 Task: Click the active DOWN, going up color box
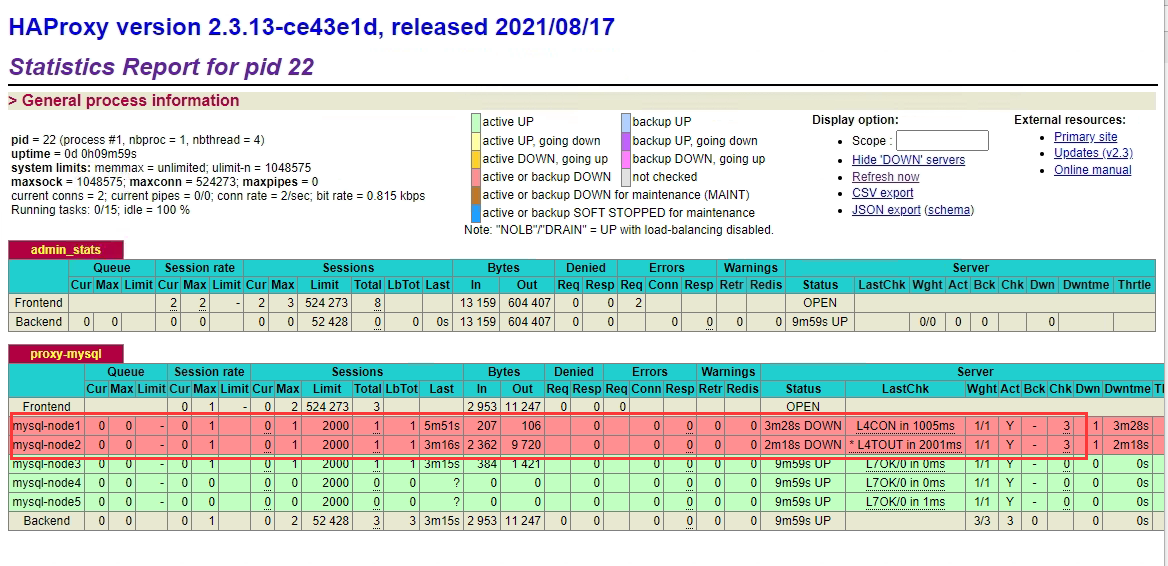pyautogui.click(x=476, y=159)
